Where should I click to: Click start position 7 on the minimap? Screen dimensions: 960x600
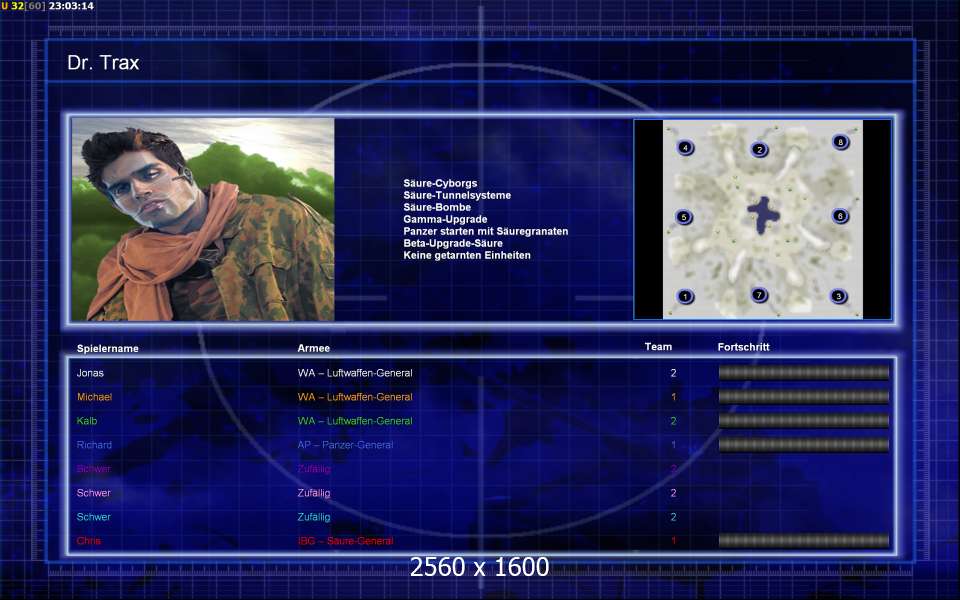tap(759, 295)
